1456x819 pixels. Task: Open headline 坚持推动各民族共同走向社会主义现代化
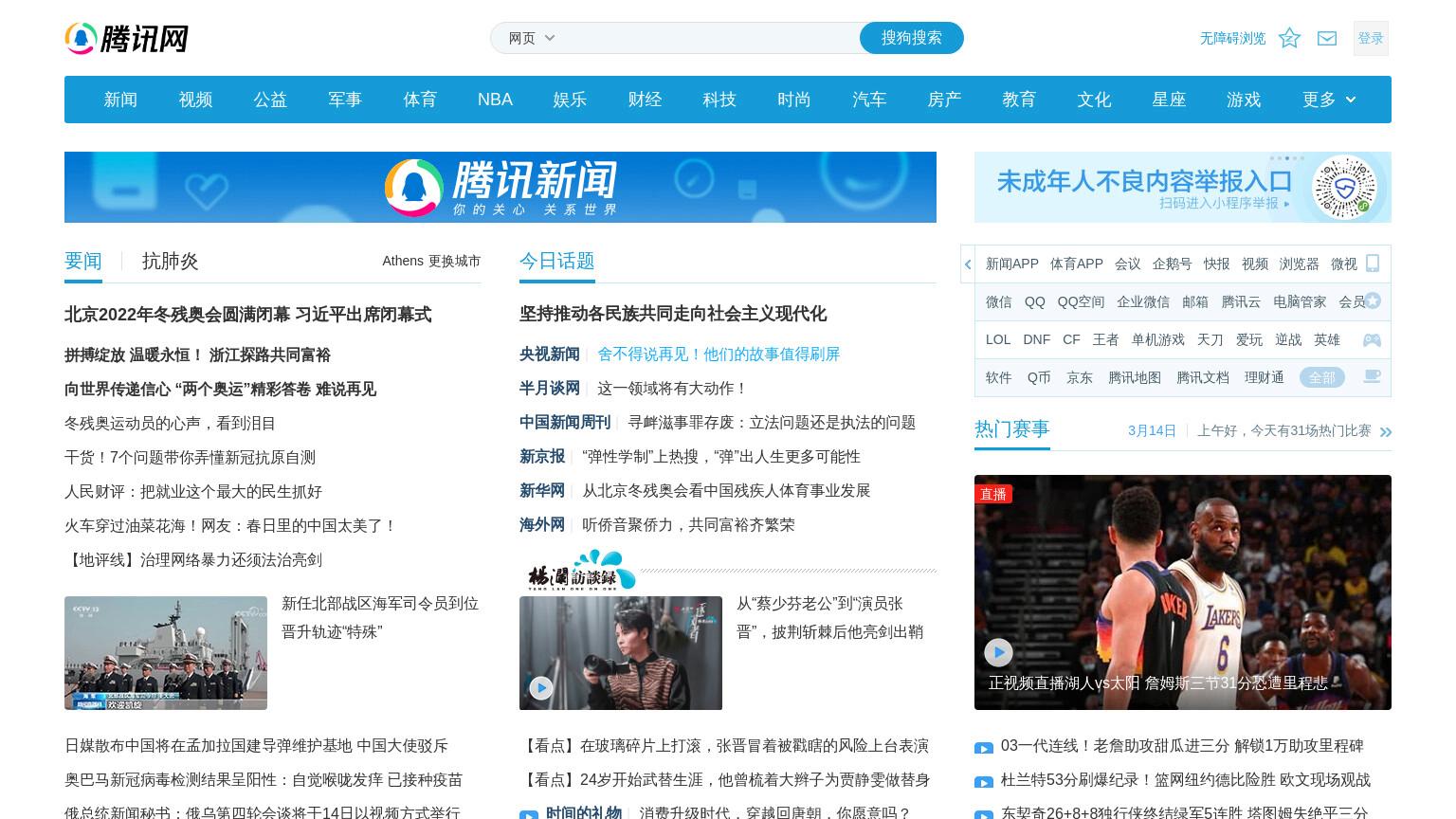click(673, 314)
